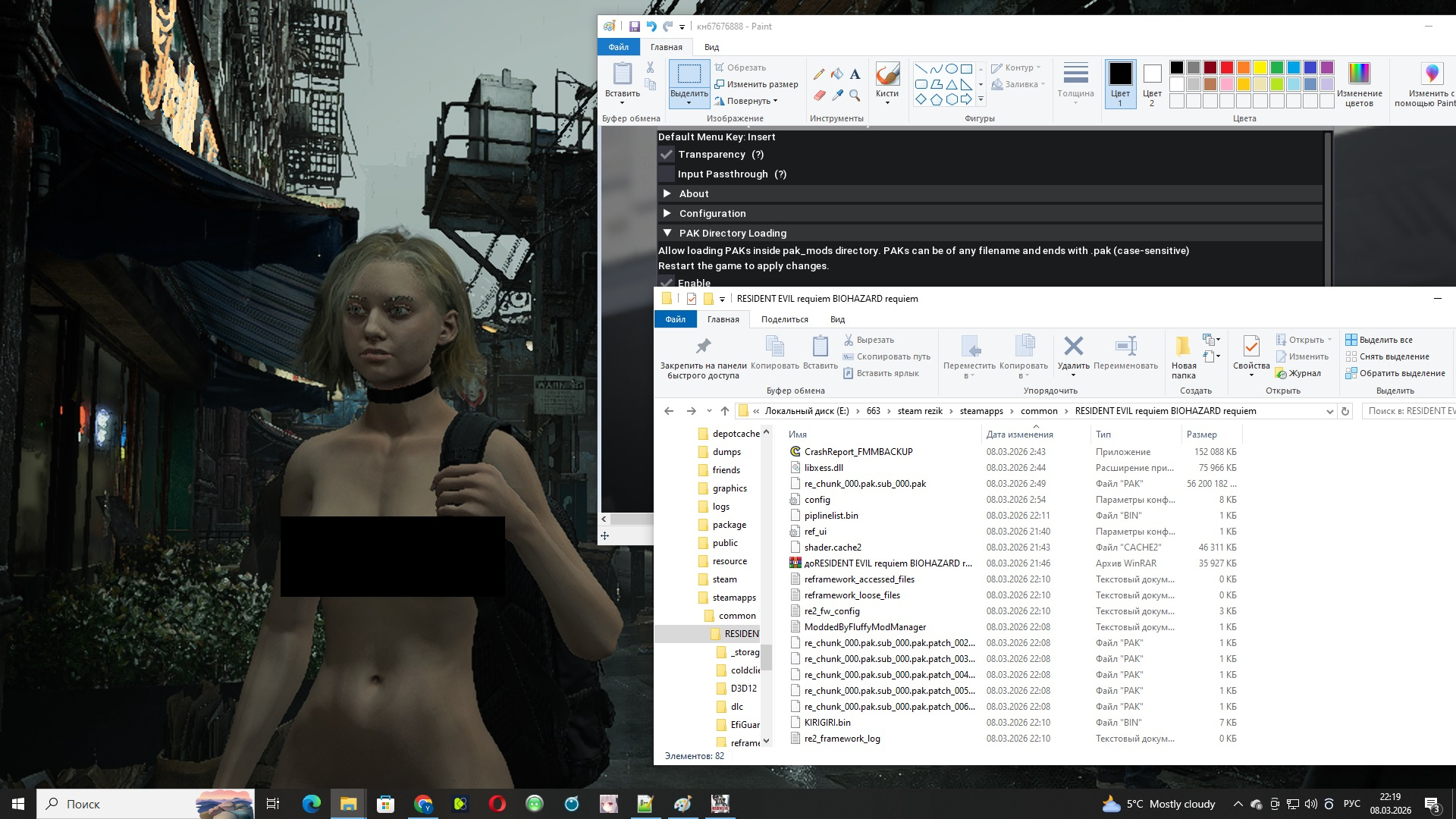1456x819 pixels.
Task: Click the Explorer search field
Action: (1410, 411)
